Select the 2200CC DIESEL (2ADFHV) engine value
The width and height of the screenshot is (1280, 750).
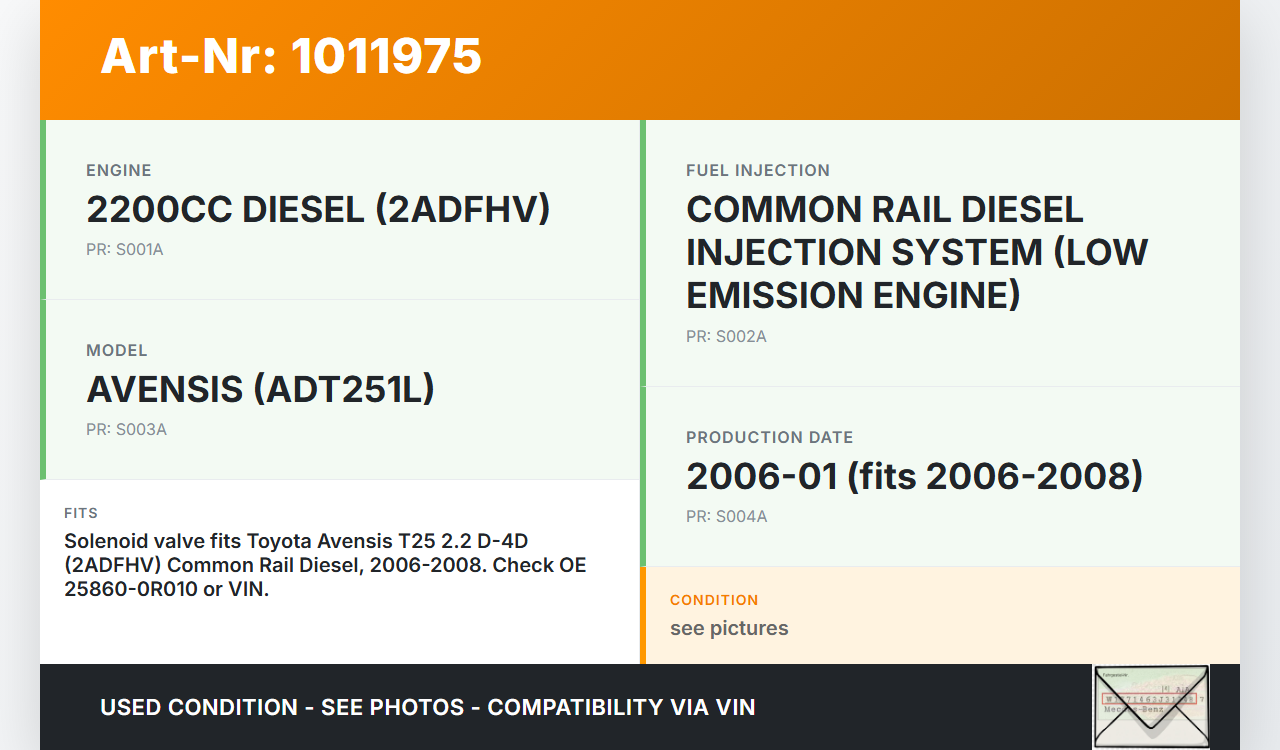pos(318,210)
